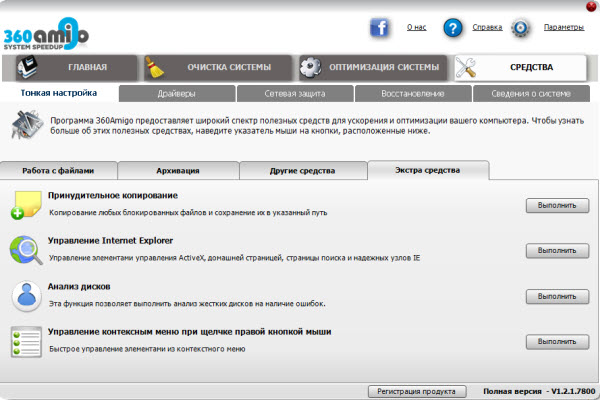
Task: Select the СРЕДСТВА tab
Action: tap(520, 67)
